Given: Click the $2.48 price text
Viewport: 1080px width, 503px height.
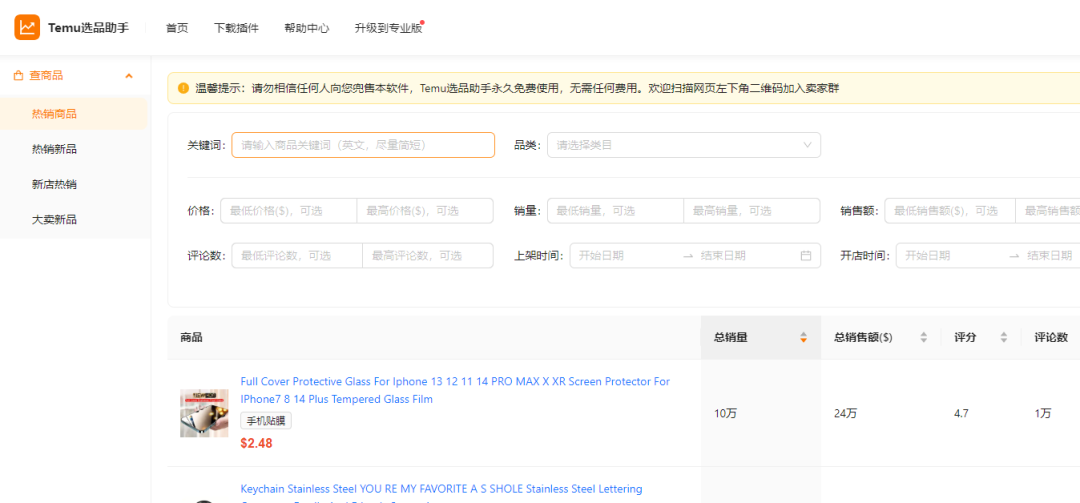Looking at the screenshot, I should pos(256,443).
